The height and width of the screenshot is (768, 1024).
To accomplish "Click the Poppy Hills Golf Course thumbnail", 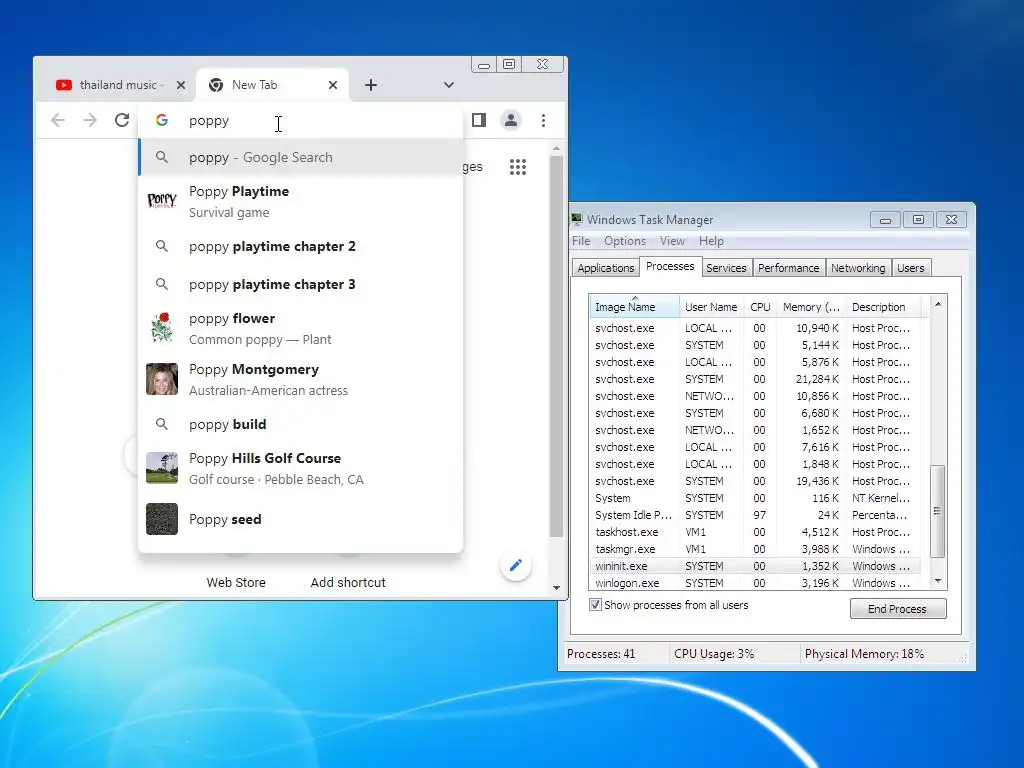I will (x=162, y=468).
